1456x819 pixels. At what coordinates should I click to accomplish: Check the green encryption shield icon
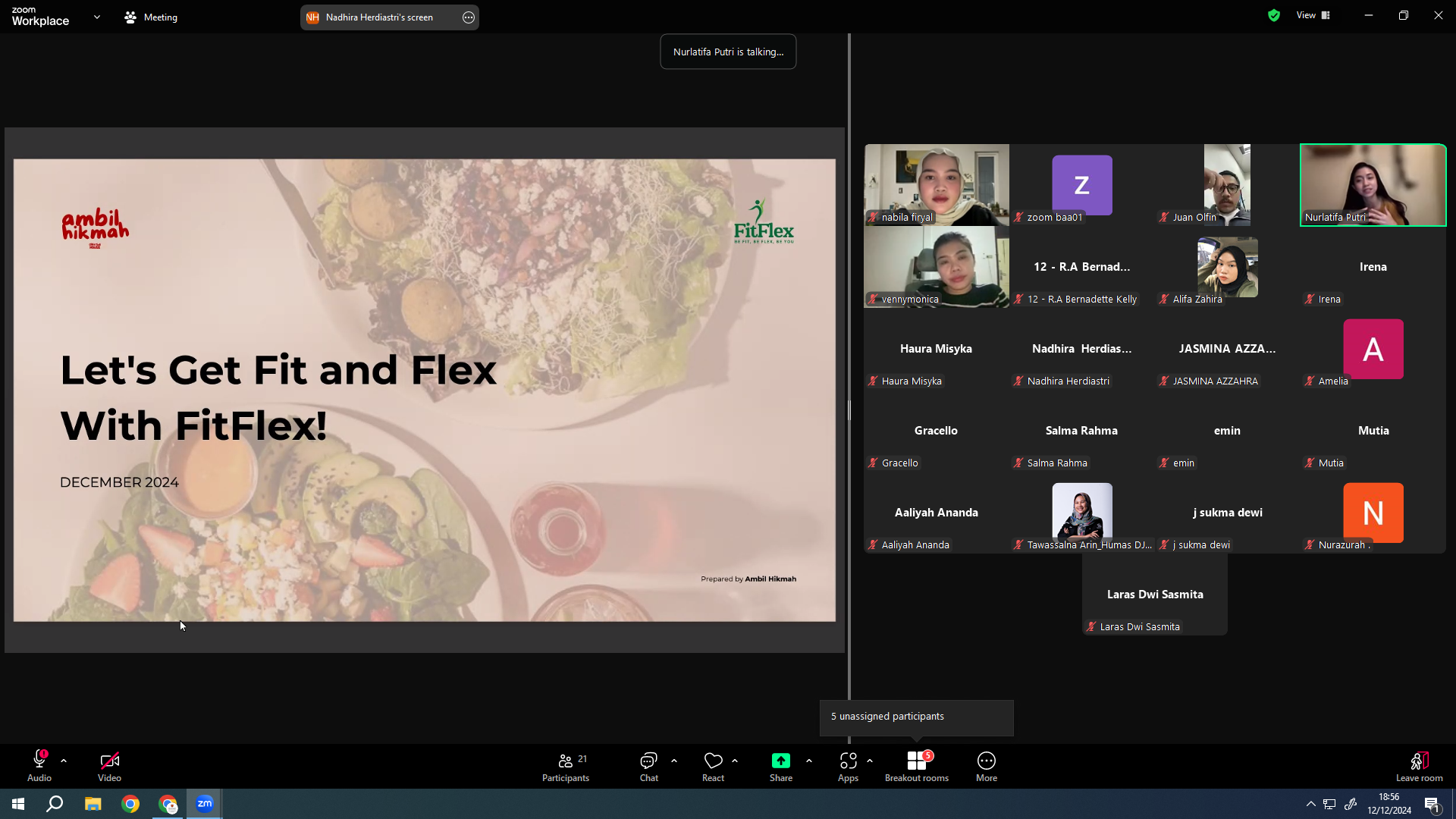1274,15
